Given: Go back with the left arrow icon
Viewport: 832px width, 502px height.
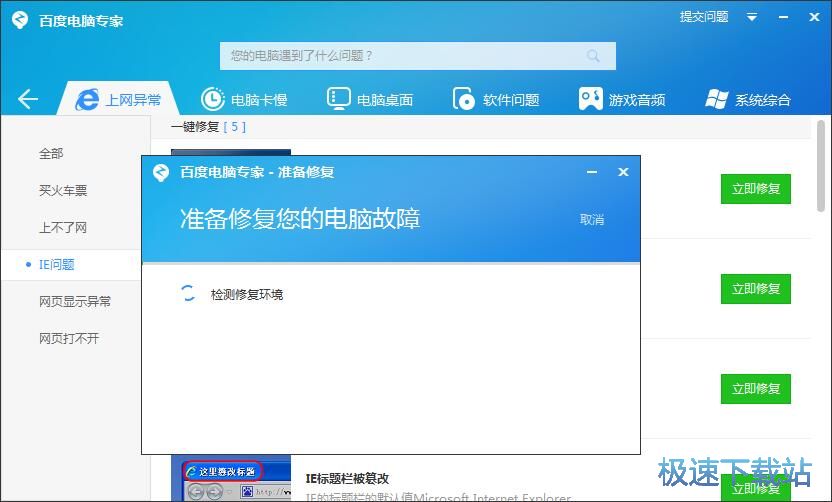Looking at the screenshot, I should coord(28,99).
